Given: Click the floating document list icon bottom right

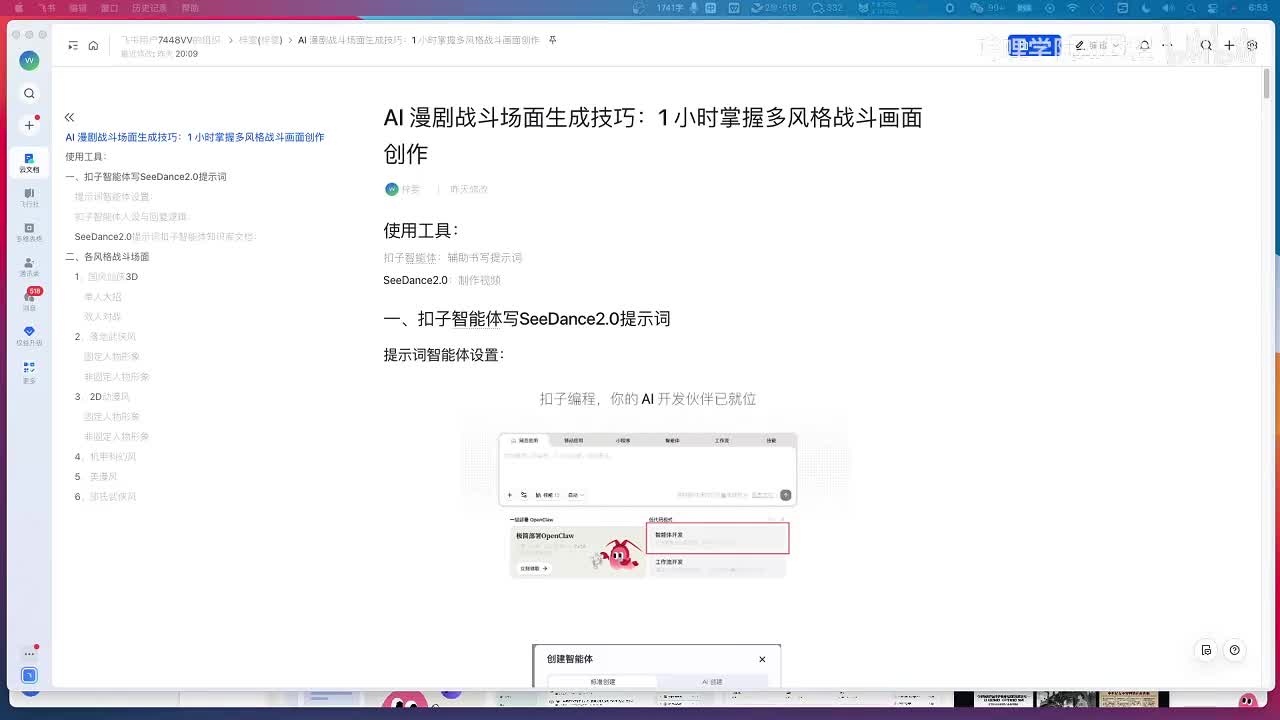Looking at the screenshot, I should click(1207, 650).
